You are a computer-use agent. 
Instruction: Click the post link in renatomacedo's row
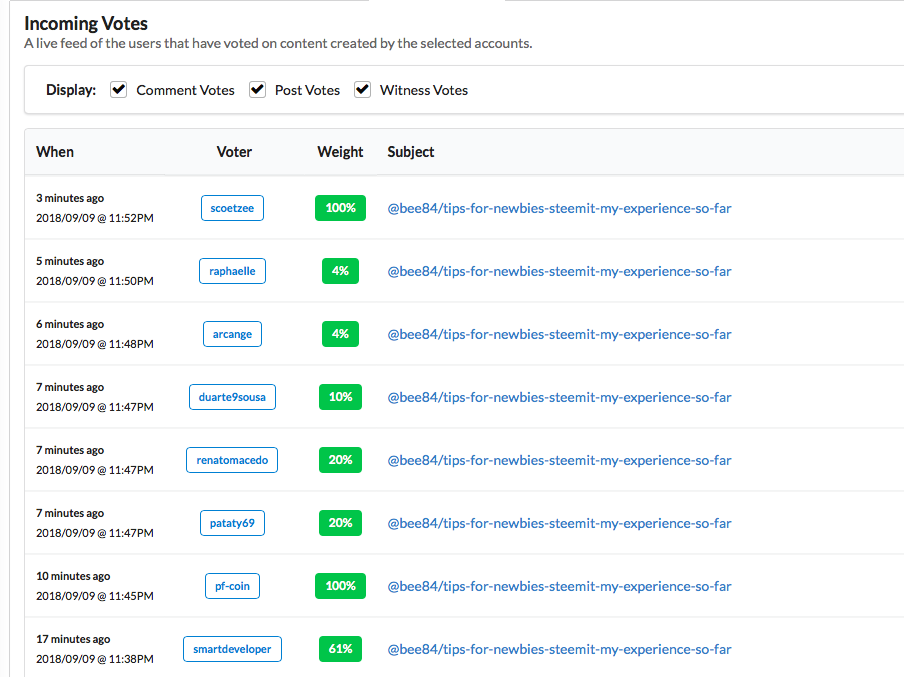tap(559, 460)
